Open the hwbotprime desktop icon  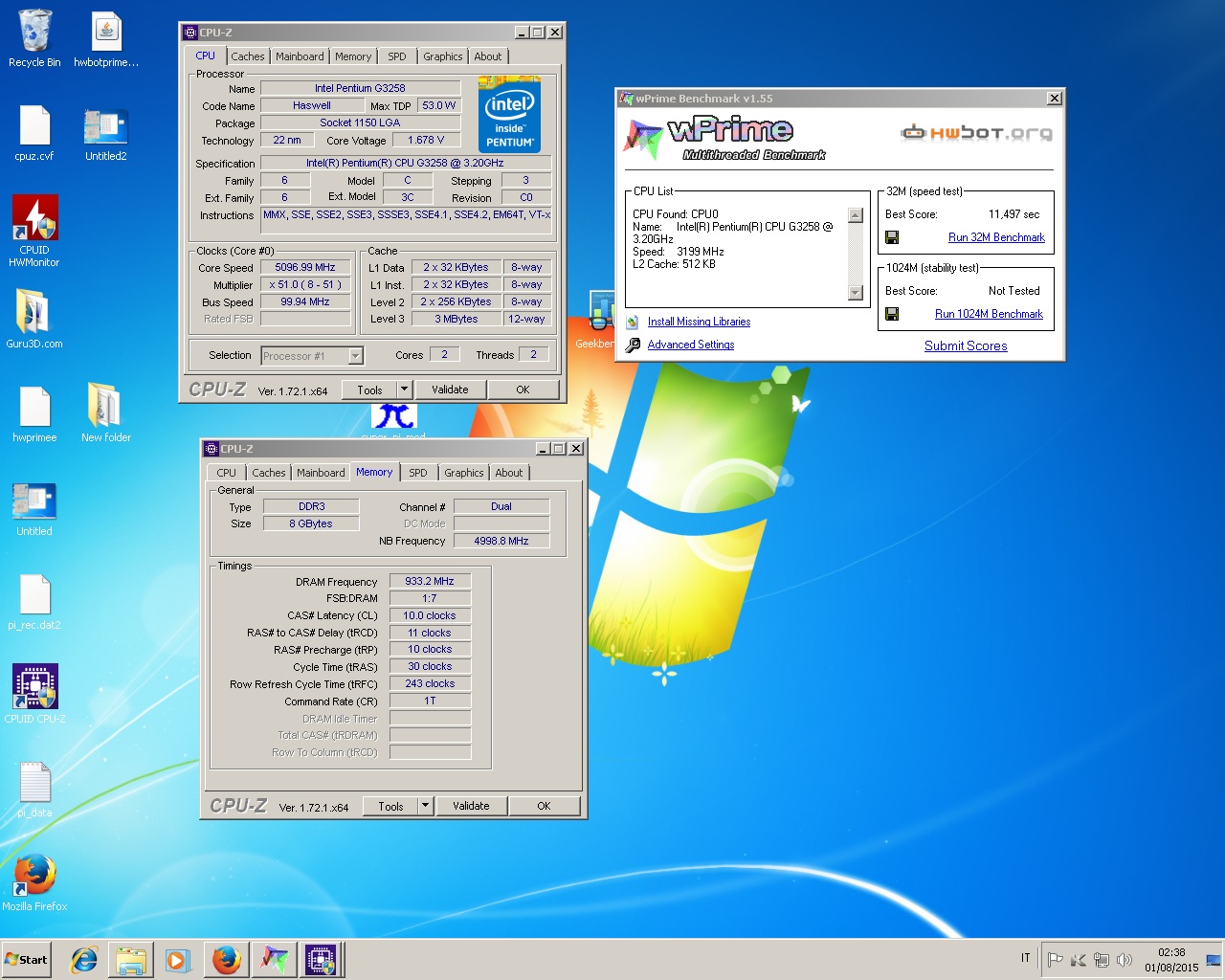[106, 39]
